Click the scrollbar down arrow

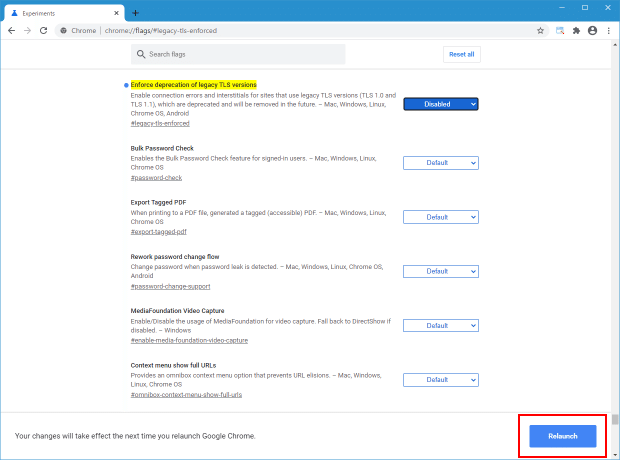(x=615, y=455)
